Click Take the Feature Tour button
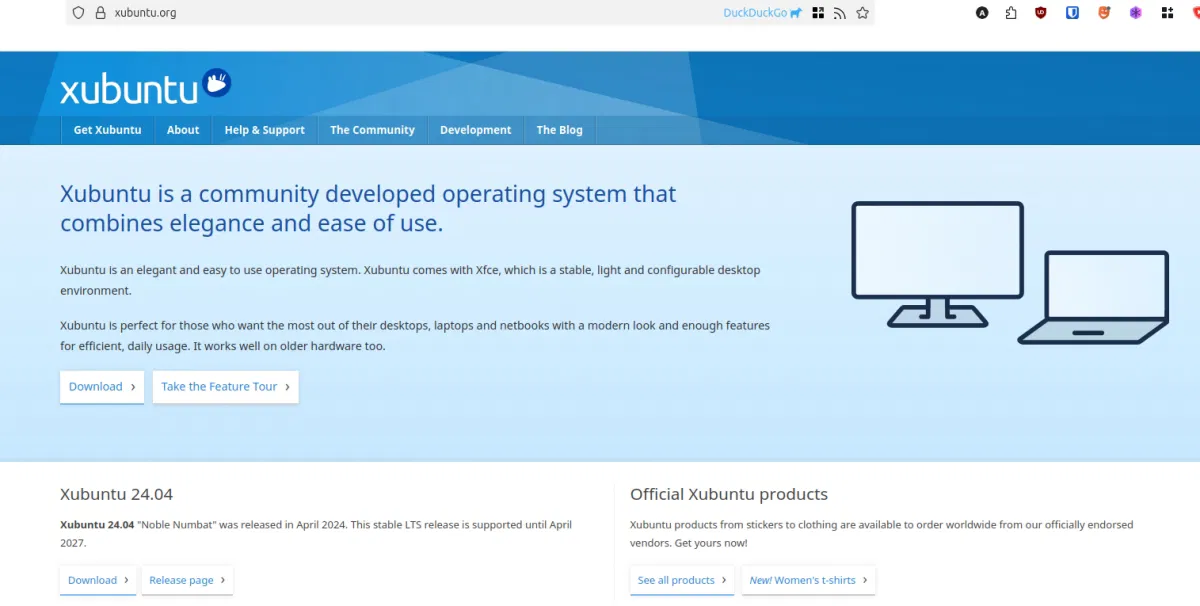Image resolution: width=1200 pixels, height=606 pixels. pos(225,387)
